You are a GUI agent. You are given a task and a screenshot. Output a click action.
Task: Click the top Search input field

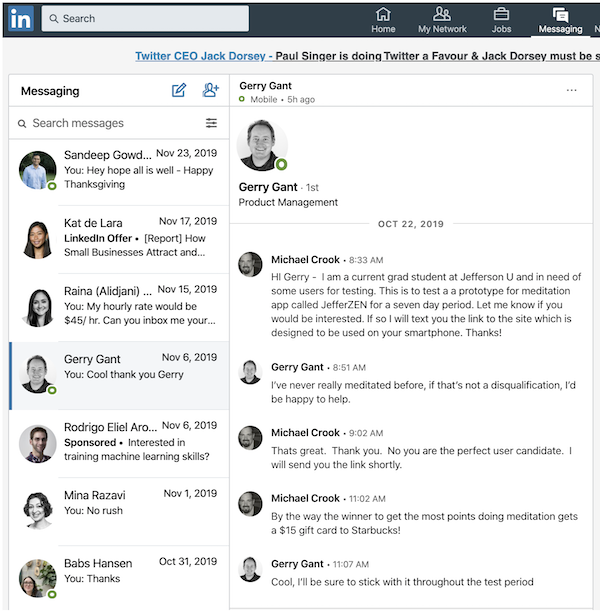(x=145, y=18)
